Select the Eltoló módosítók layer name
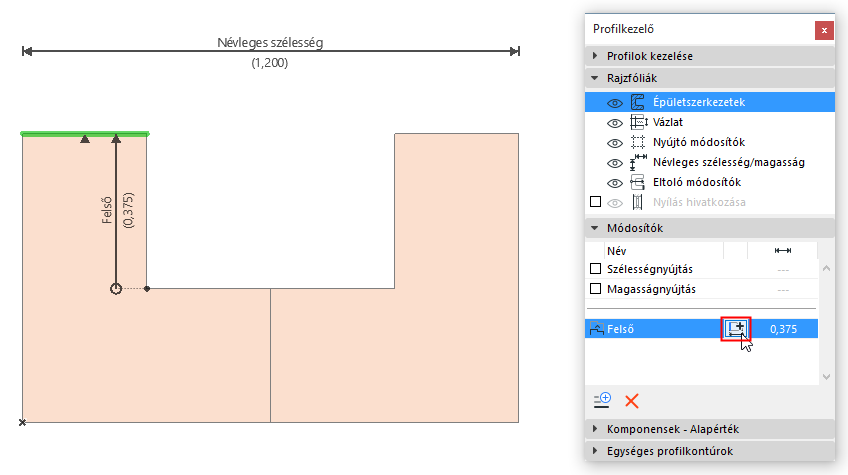This screenshot has width=848, height=475. tap(697, 182)
